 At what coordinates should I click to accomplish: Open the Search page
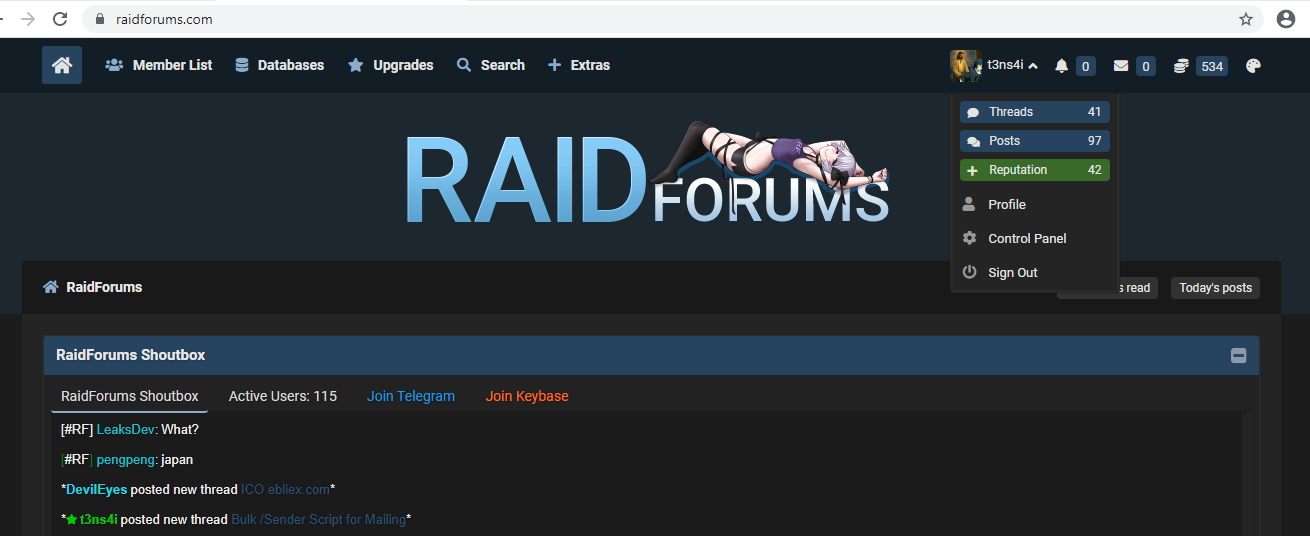pos(491,65)
